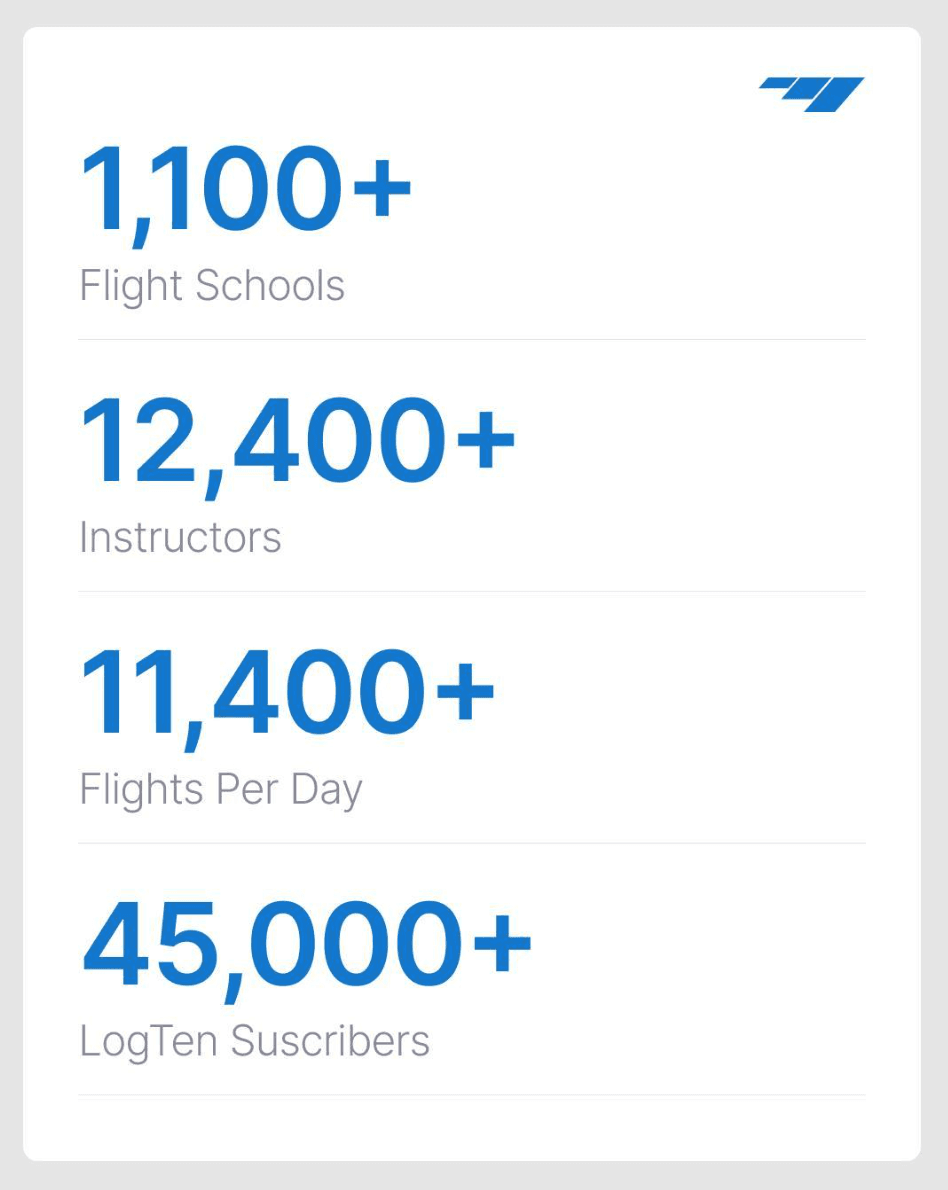The image size is (948, 1190).
Task: Click the word Day in Flights Per Day
Action: pyautogui.click(x=326, y=791)
